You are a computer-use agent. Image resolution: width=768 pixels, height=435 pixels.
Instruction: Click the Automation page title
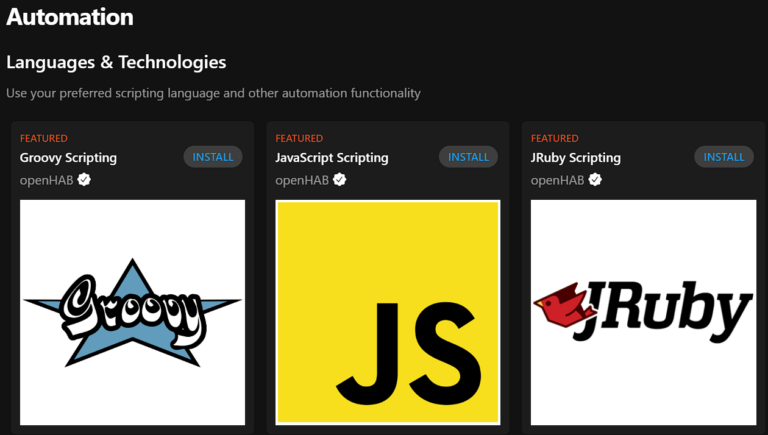pyautogui.click(x=70, y=17)
